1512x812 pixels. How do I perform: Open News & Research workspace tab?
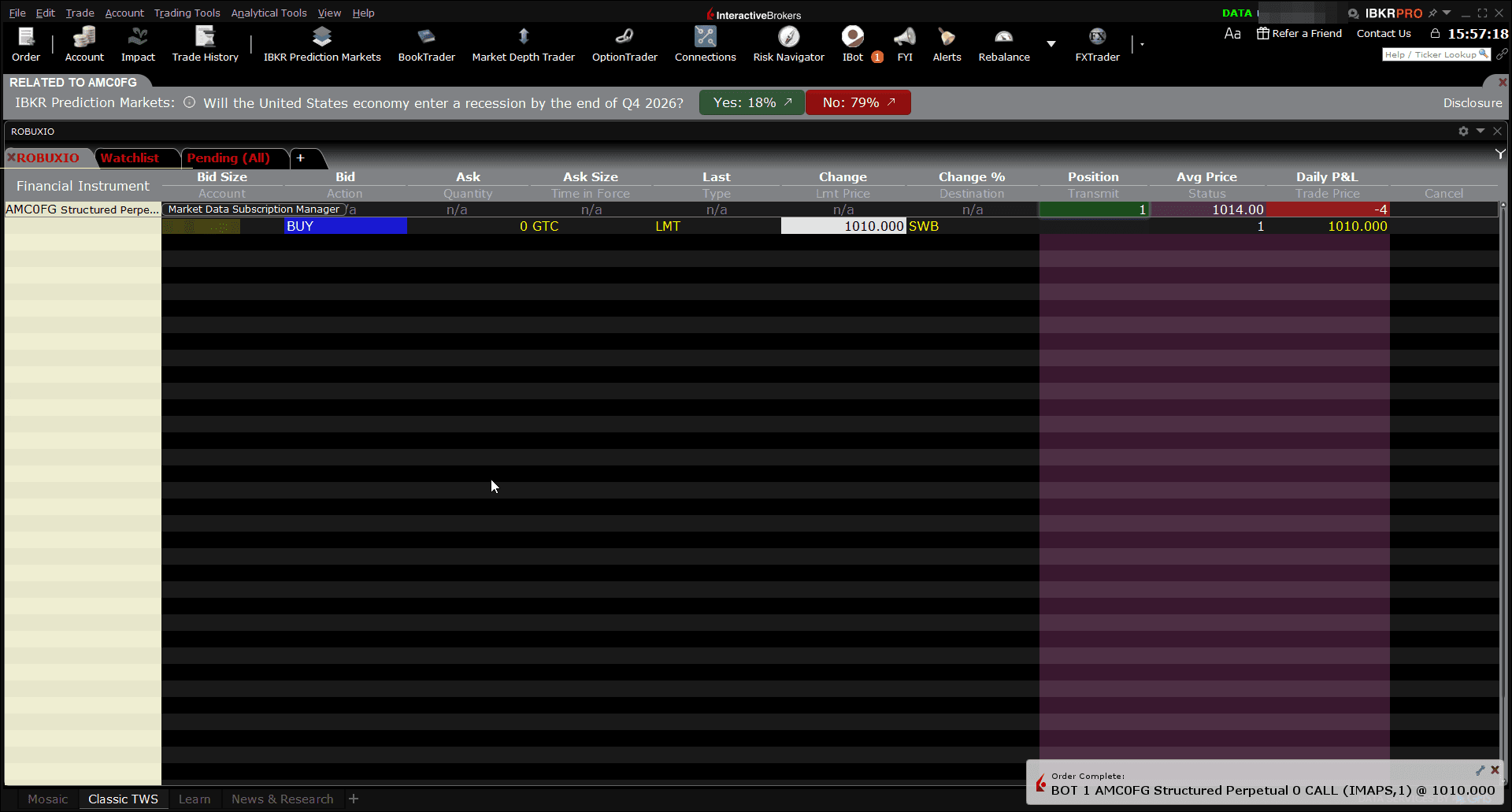click(x=283, y=799)
